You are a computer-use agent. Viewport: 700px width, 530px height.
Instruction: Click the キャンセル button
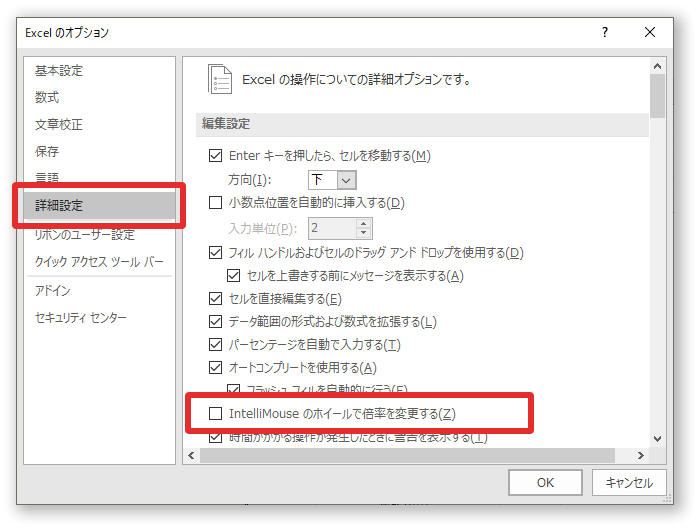coord(629,483)
